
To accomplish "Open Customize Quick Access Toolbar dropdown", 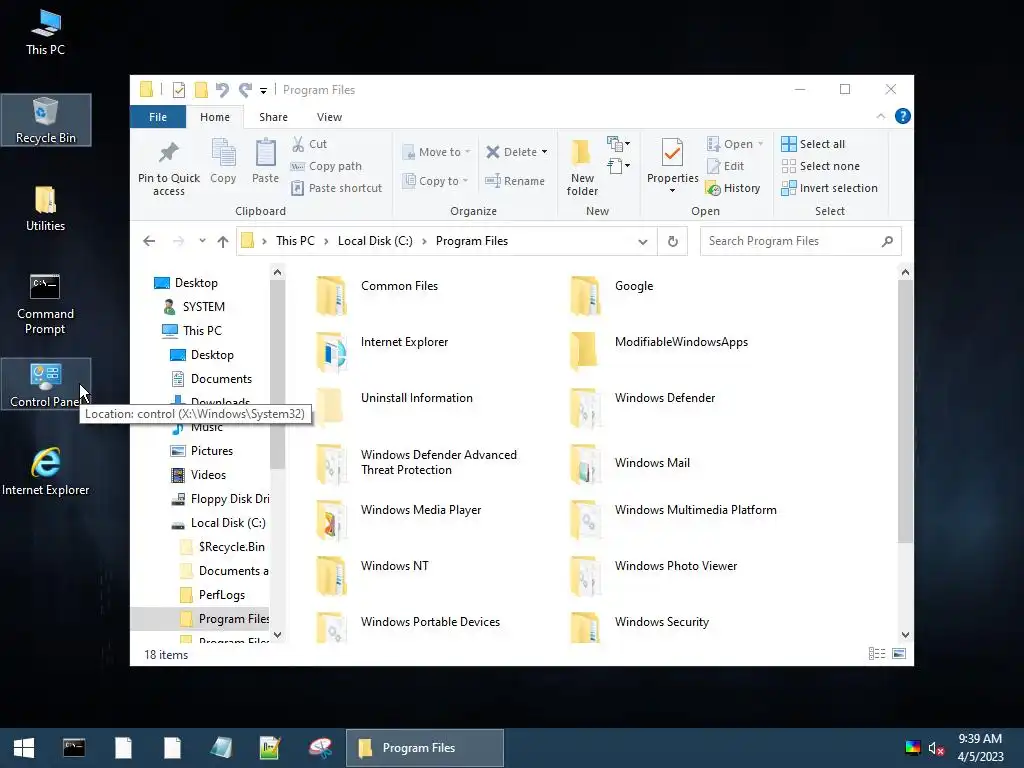I will (263, 91).
